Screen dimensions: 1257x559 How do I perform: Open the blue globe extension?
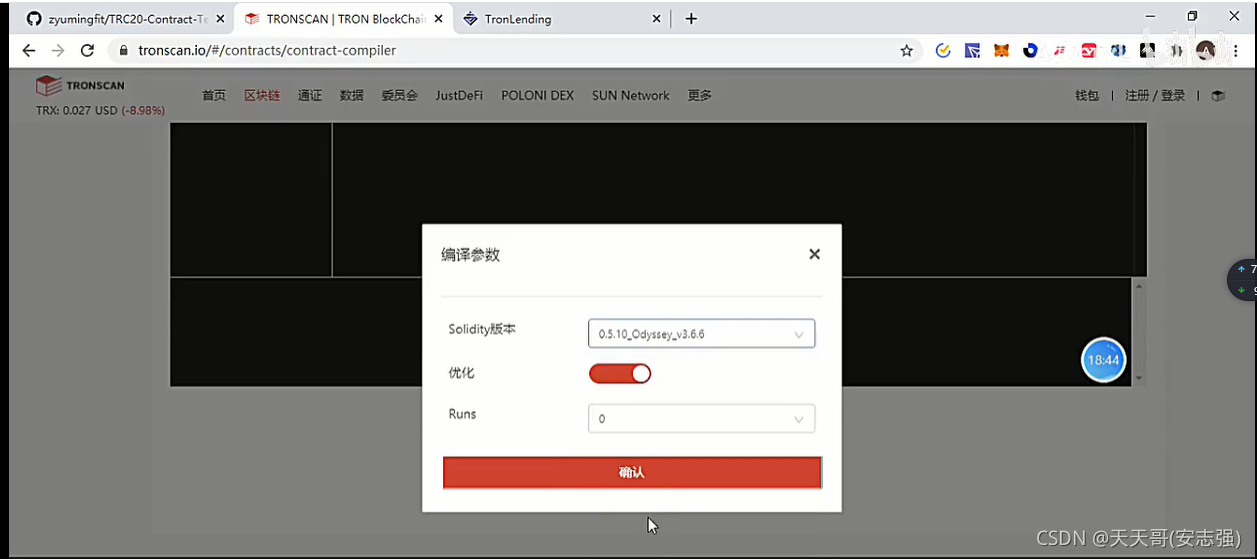(x=1118, y=50)
